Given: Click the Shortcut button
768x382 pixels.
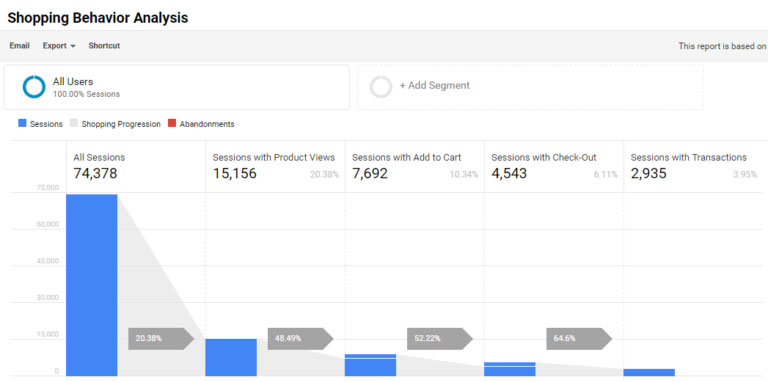Looking at the screenshot, I should pyautogui.click(x=104, y=46).
